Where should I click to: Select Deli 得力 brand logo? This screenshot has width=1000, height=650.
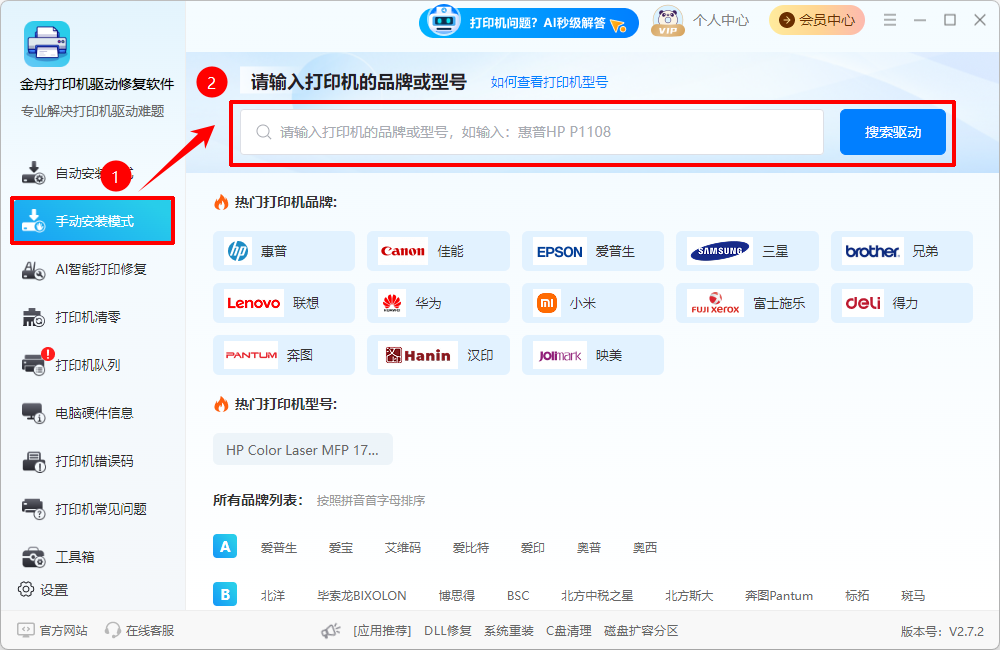[863, 303]
